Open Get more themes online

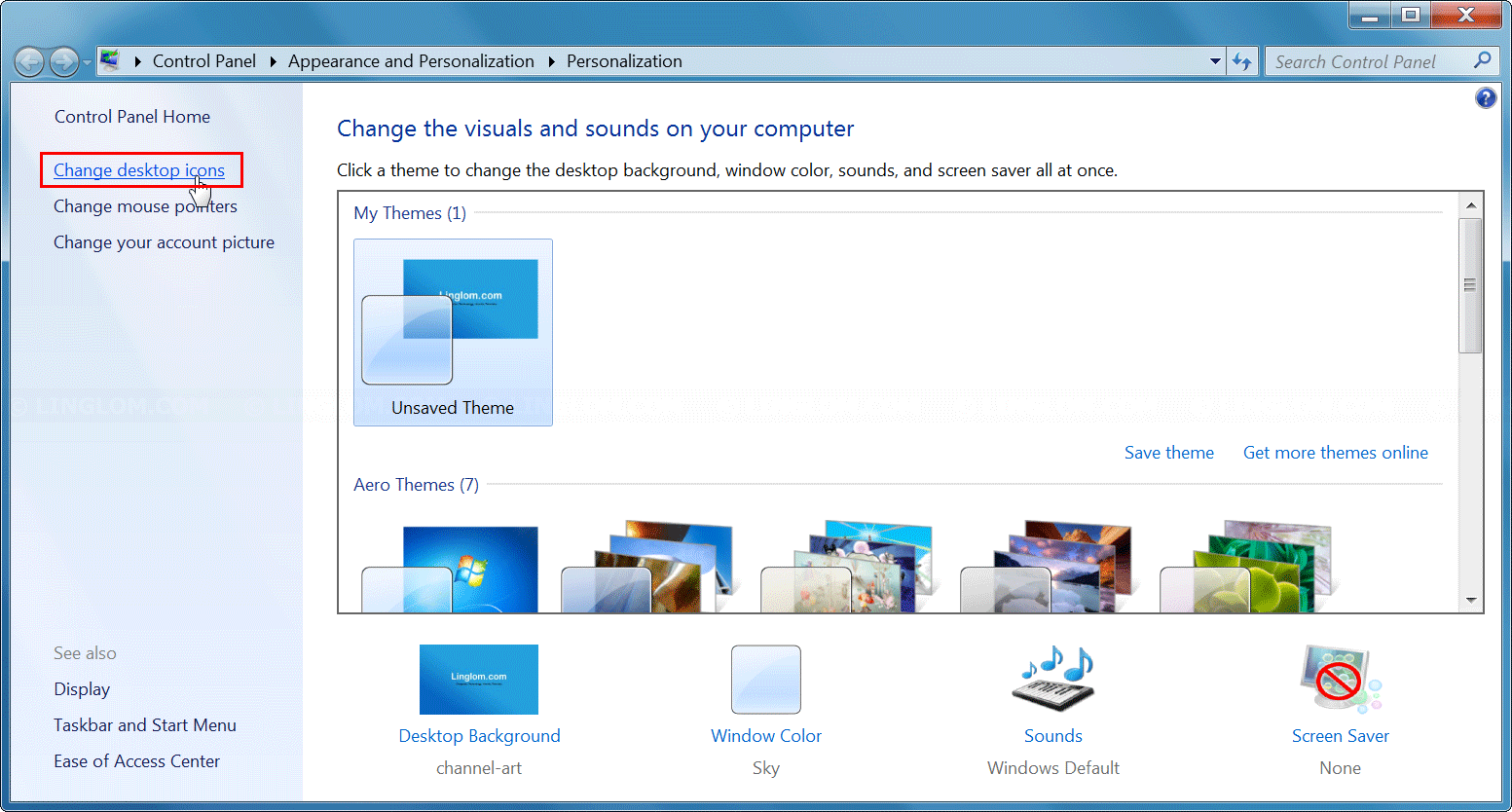pos(1335,452)
